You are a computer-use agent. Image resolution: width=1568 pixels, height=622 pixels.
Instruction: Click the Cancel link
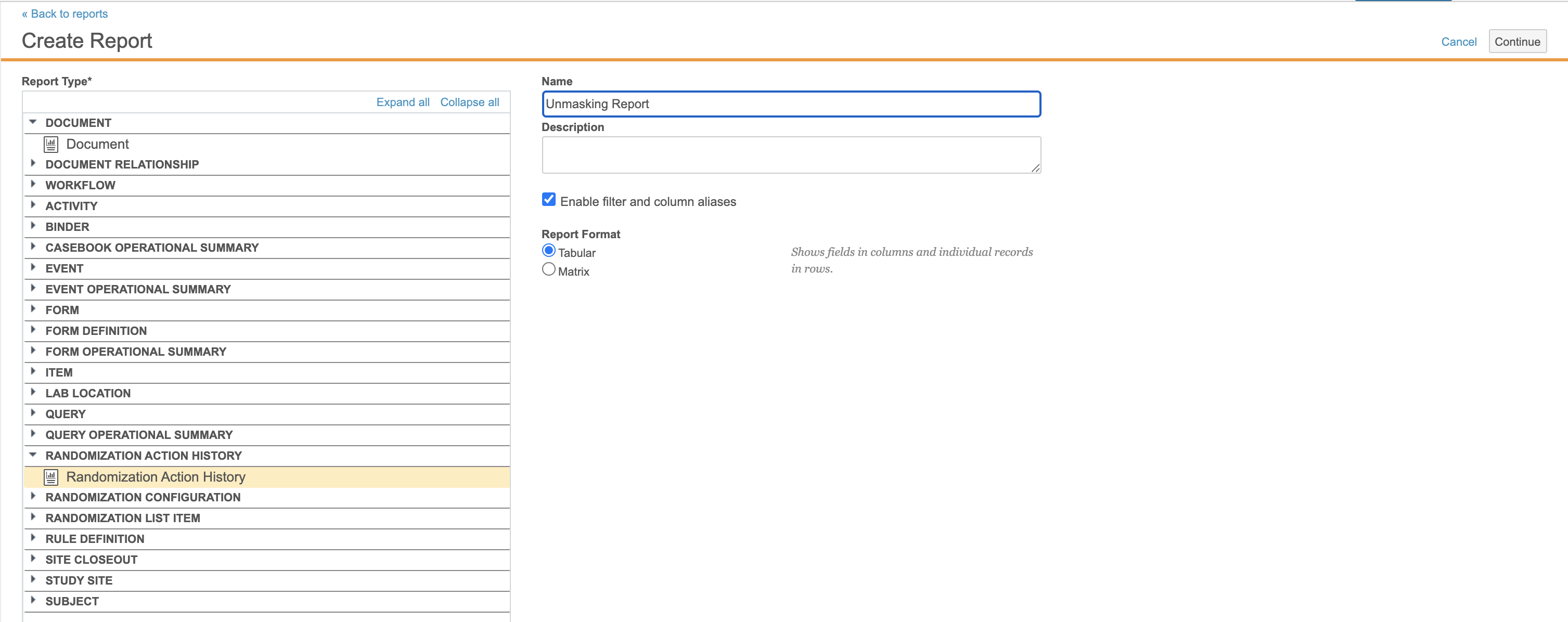(1458, 42)
